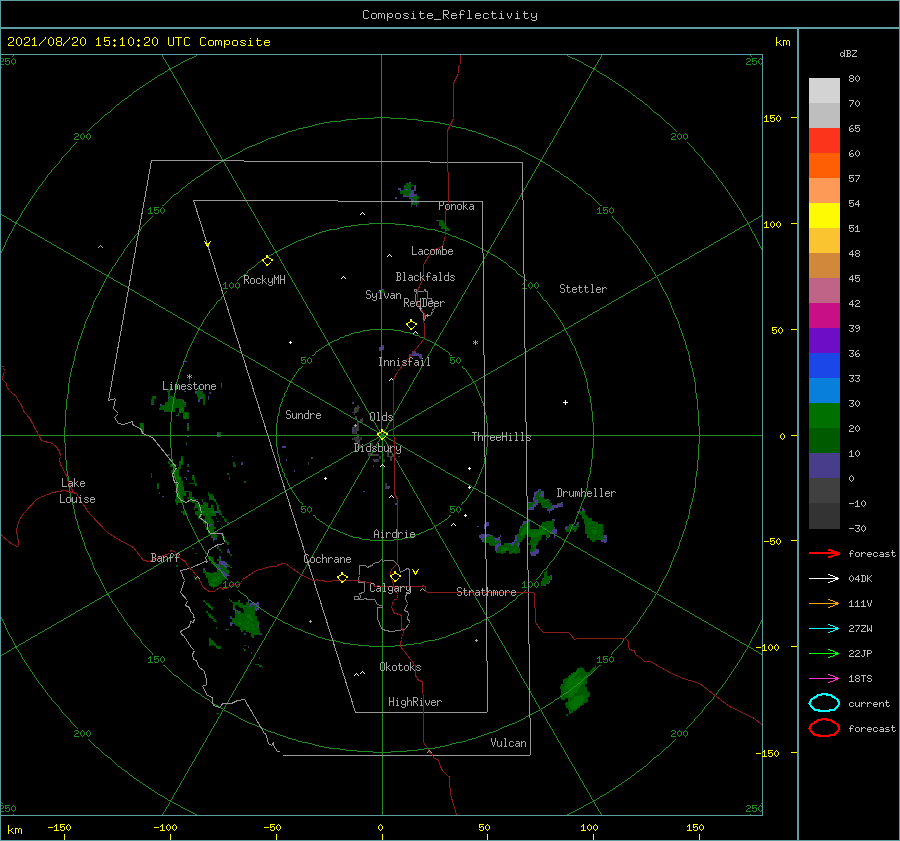Click the asterisk marker above Limestone
This screenshot has width=900, height=841.
(189, 377)
